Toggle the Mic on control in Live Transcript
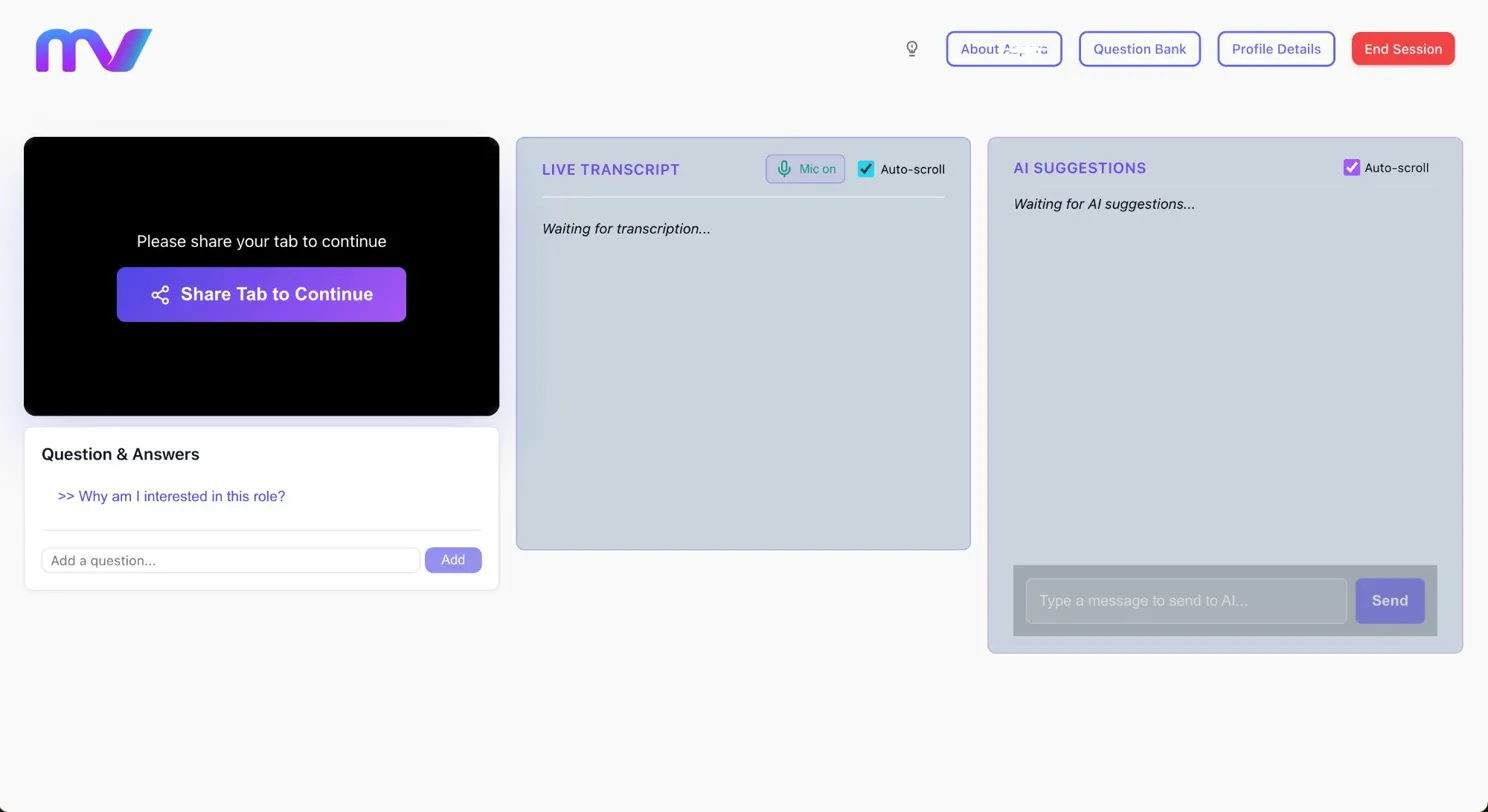 coord(804,168)
